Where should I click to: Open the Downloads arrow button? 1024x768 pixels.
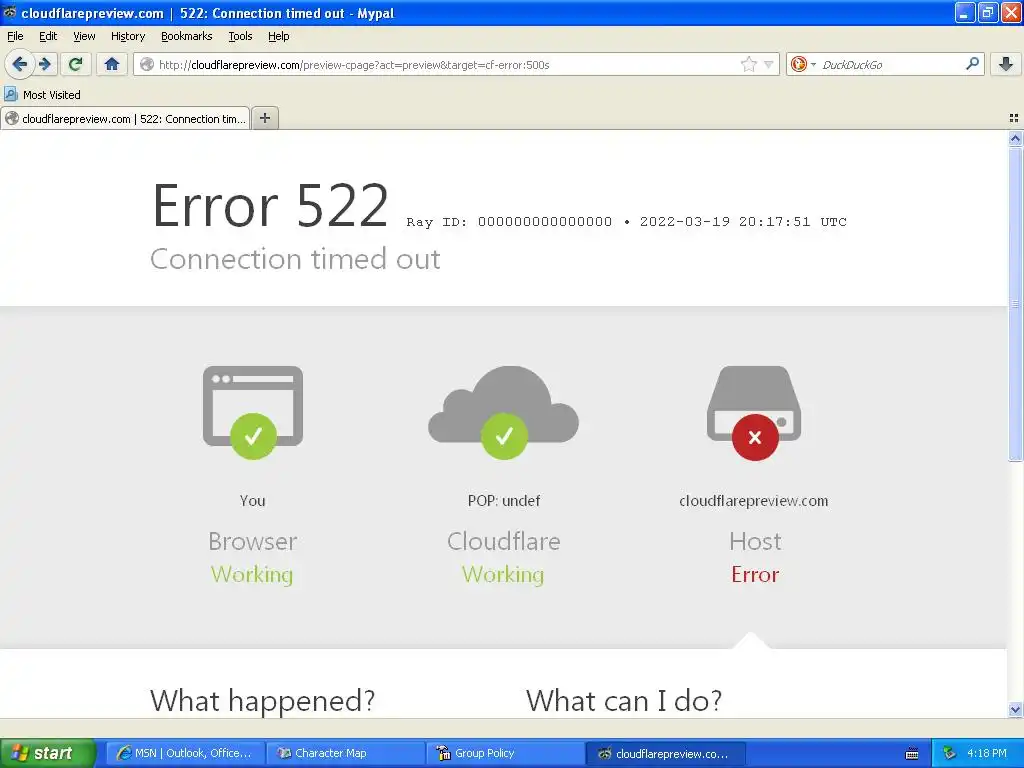pos(1006,64)
